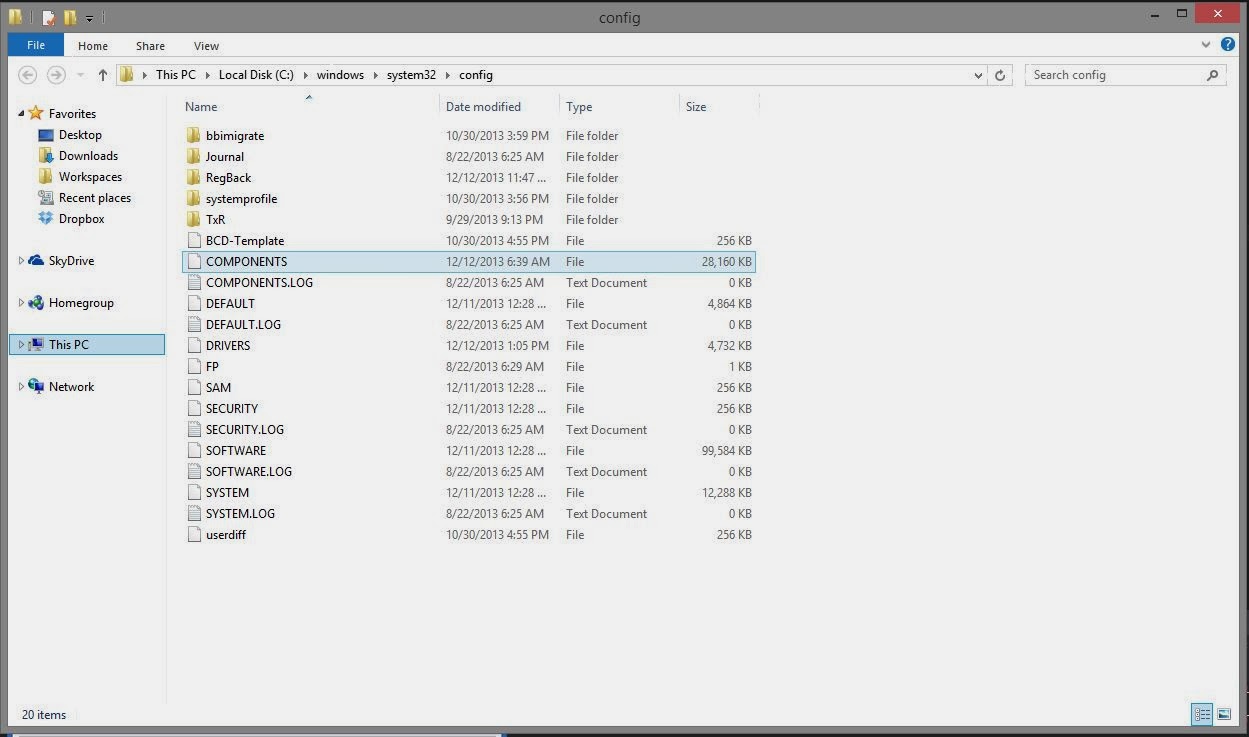Sort files by clicking the Size column header
The height and width of the screenshot is (737, 1249).
pyautogui.click(x=696, y=106)
